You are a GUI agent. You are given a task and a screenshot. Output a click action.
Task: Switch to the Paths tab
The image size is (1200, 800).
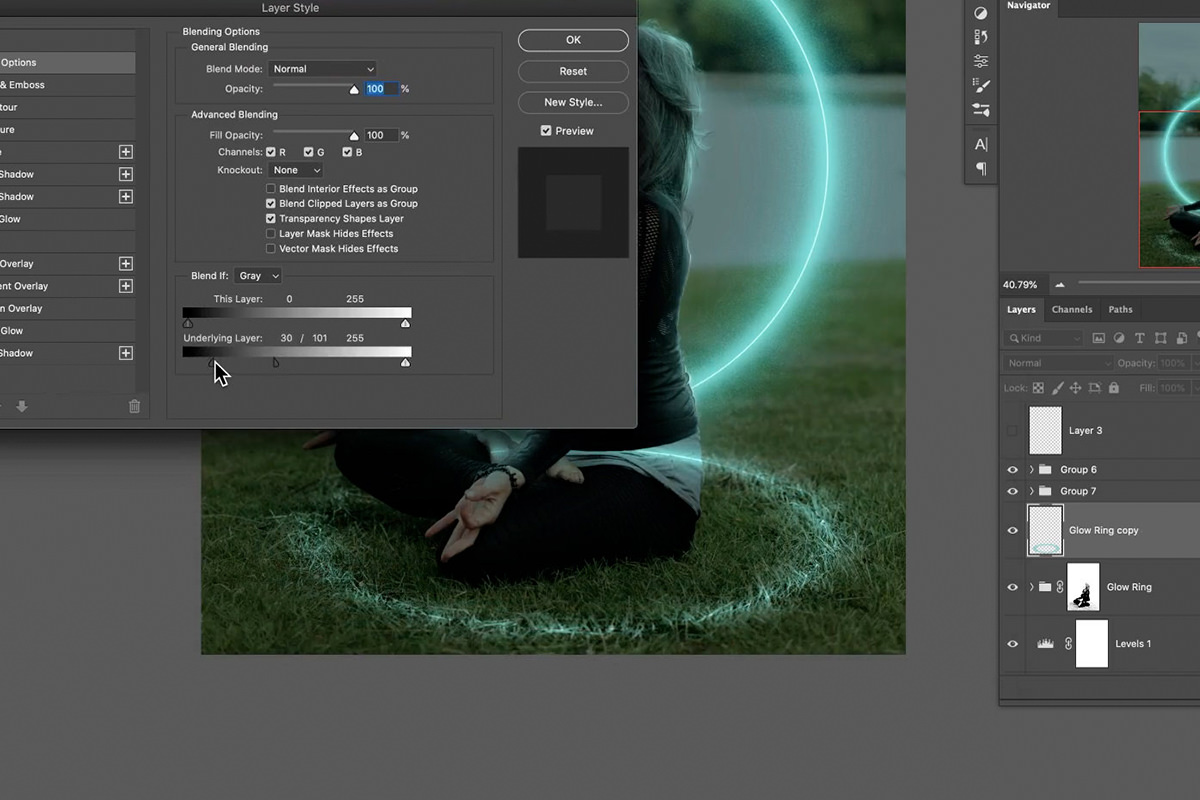1120,309
